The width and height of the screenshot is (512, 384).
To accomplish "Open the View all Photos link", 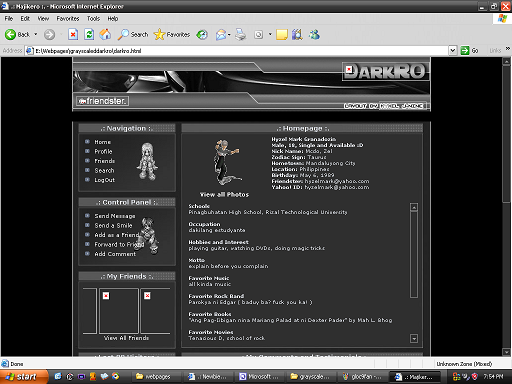I will point(224,195).
